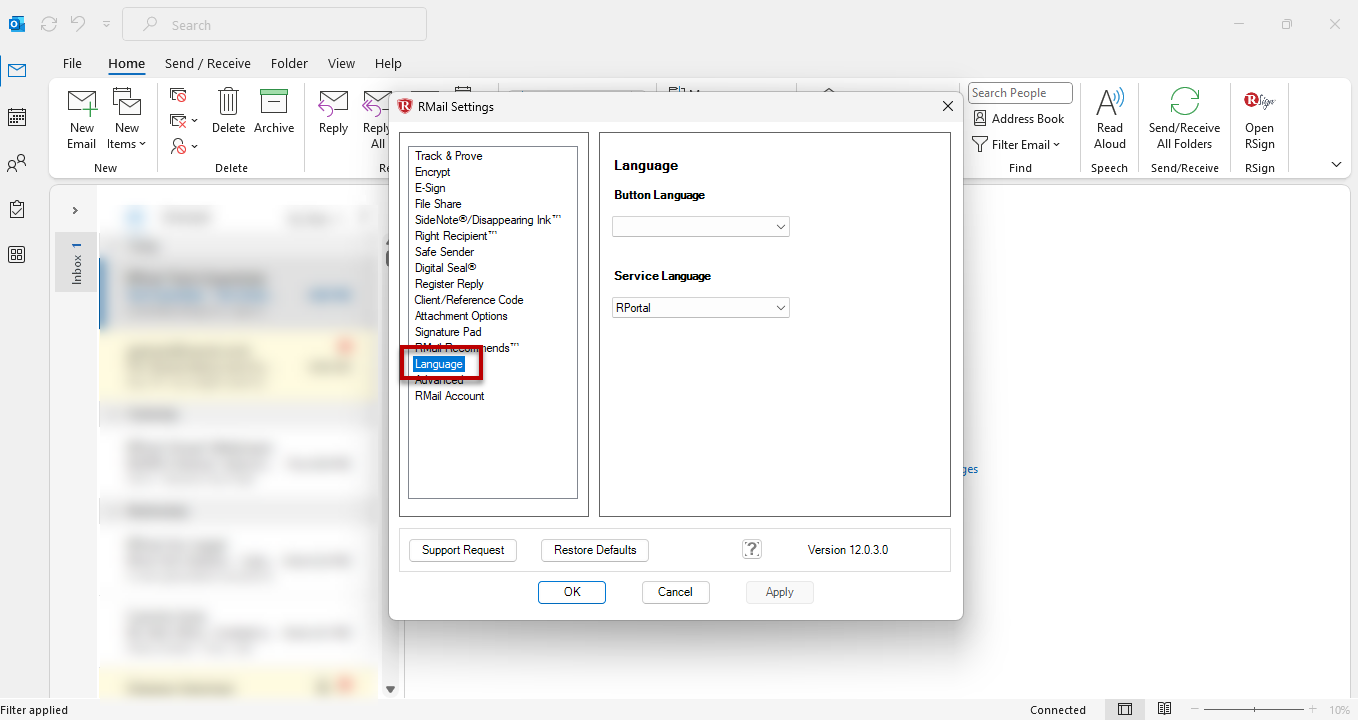Switch to the Folder tab
The height and width of the screenshot is (720, 1358).
pyautogui.click(x=289, y=63)
